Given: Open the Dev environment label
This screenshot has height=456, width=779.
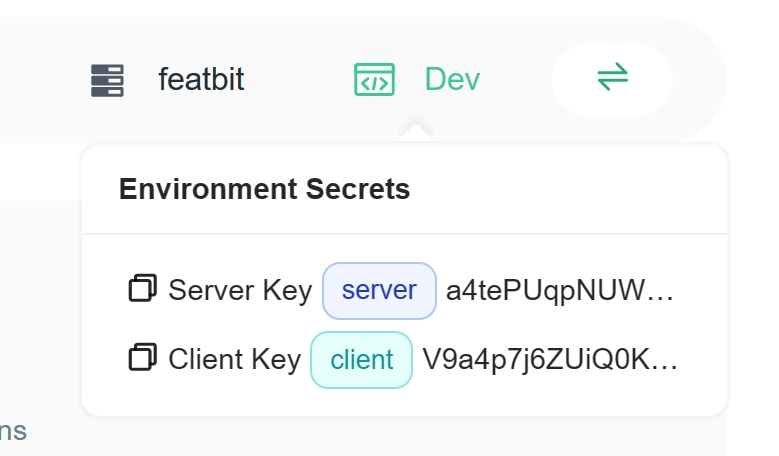Looking at the screenshot, I should point(452,80).
